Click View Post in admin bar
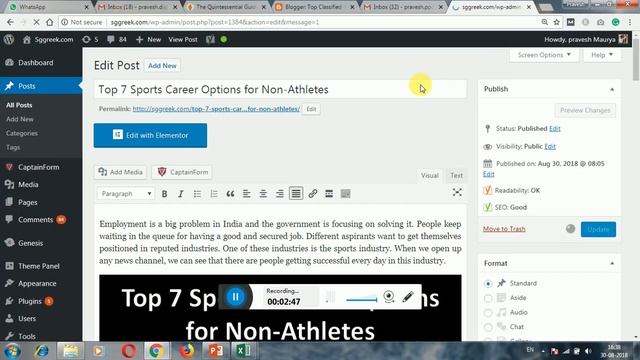The image size is (640, 360). (x=183, y=40)
